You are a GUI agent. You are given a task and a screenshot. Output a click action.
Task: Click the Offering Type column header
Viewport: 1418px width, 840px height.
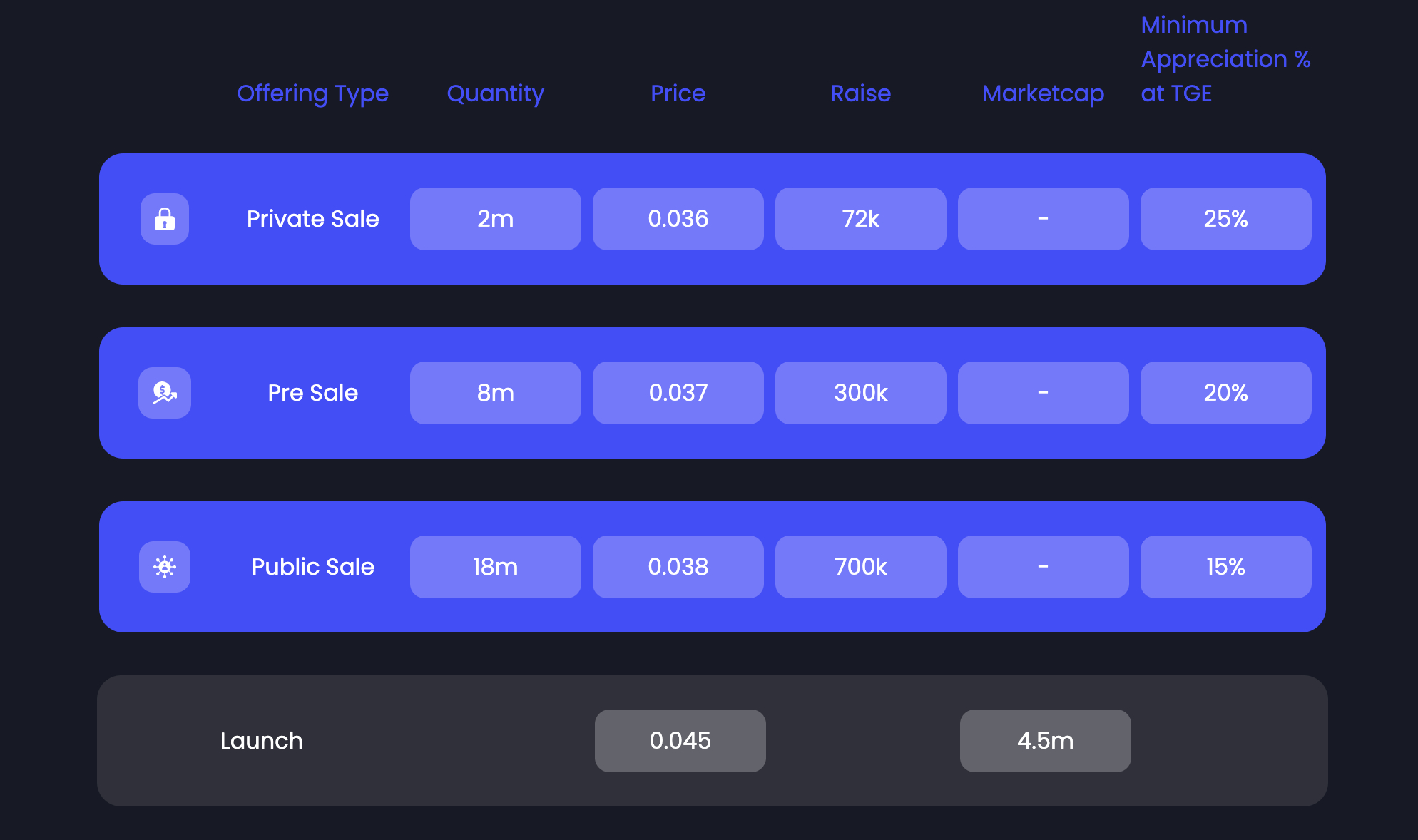[x=312, y=93]
